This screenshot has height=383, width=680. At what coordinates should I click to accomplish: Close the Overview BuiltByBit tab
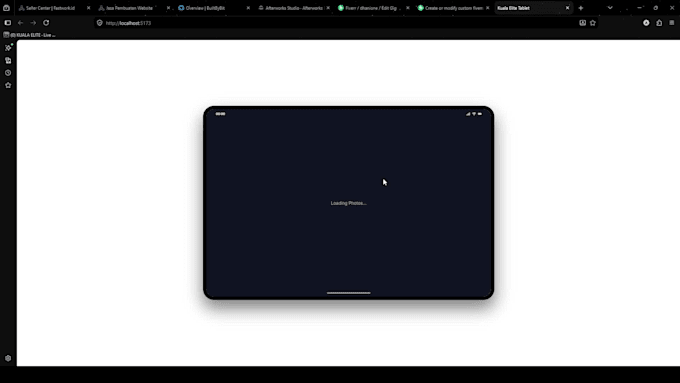[248, 8]
